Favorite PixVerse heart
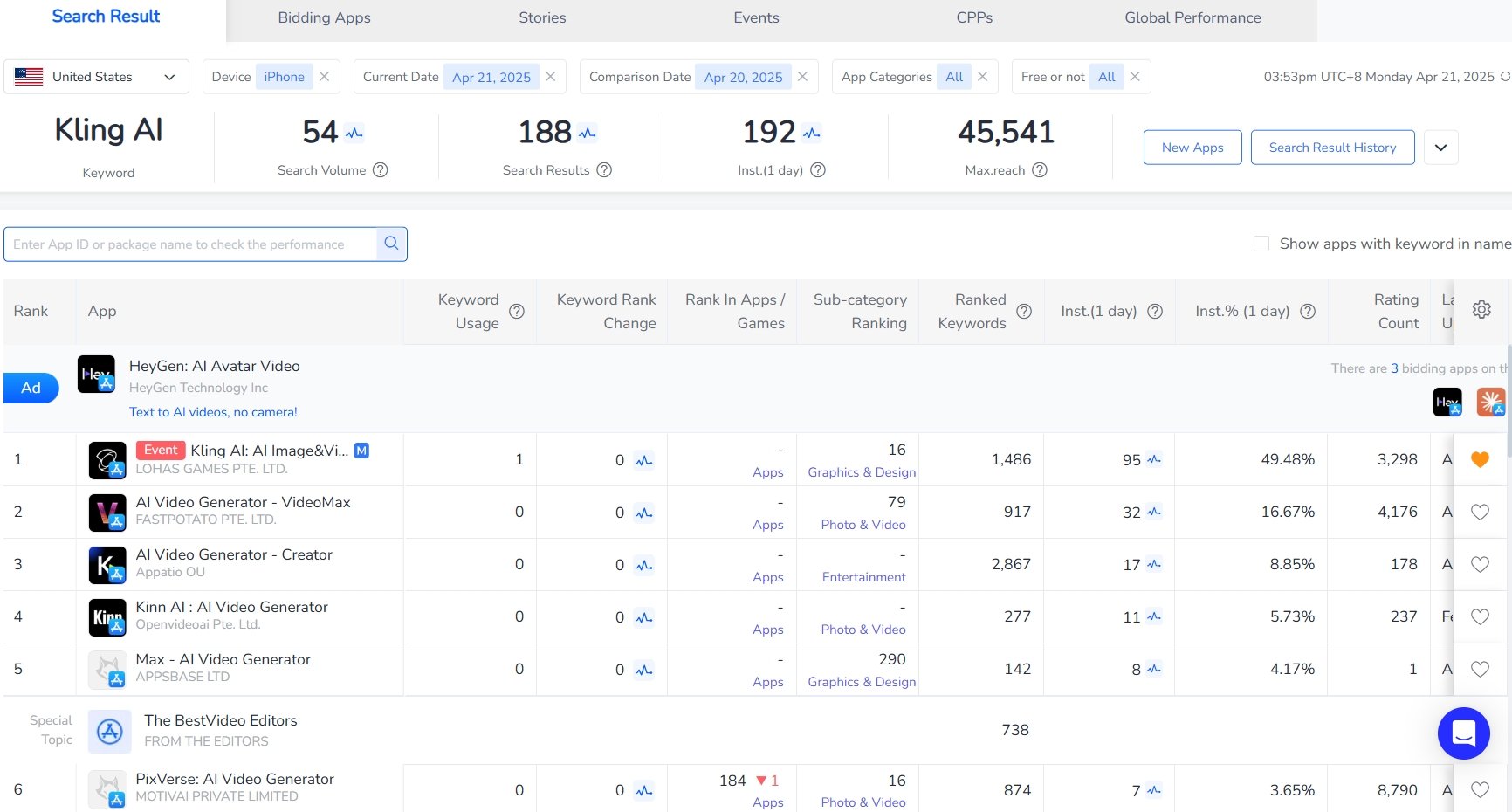This screenshot has width=1512, height=812. coord(1480,789)
